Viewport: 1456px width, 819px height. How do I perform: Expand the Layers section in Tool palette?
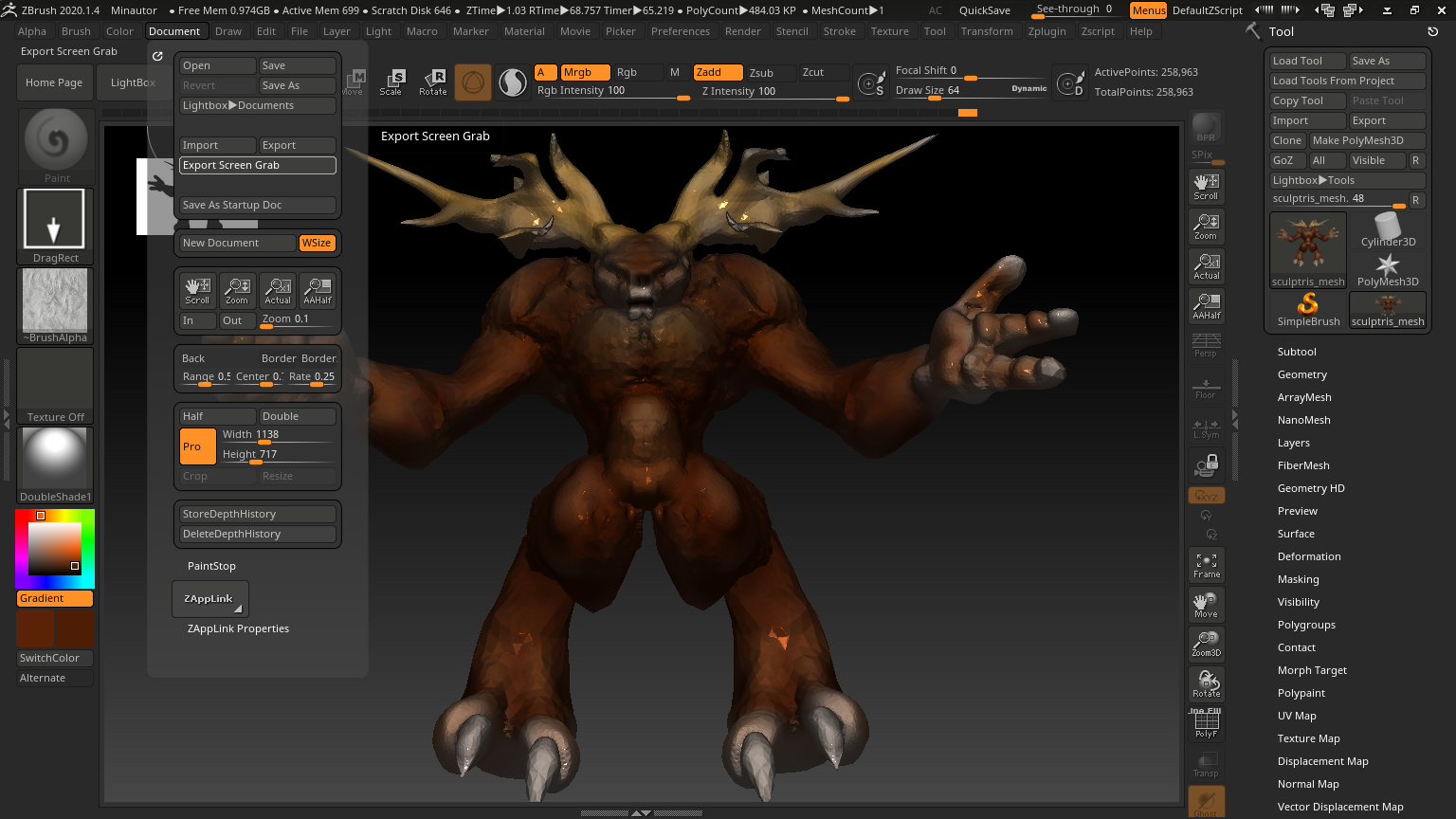tap(1294, 443)
